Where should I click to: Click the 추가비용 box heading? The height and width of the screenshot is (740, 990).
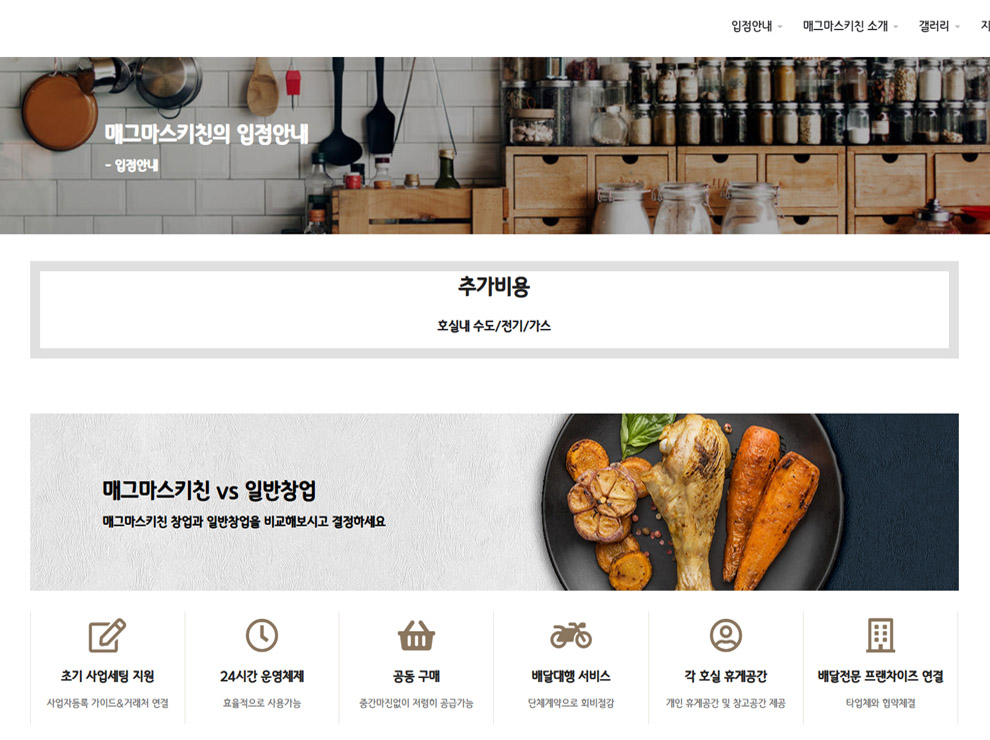point(494,287)
